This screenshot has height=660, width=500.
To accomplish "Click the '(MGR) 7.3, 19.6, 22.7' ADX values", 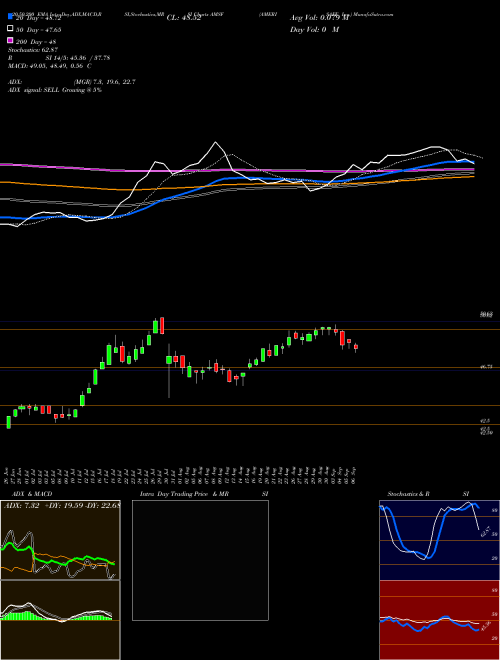I will tap(104, 82).
